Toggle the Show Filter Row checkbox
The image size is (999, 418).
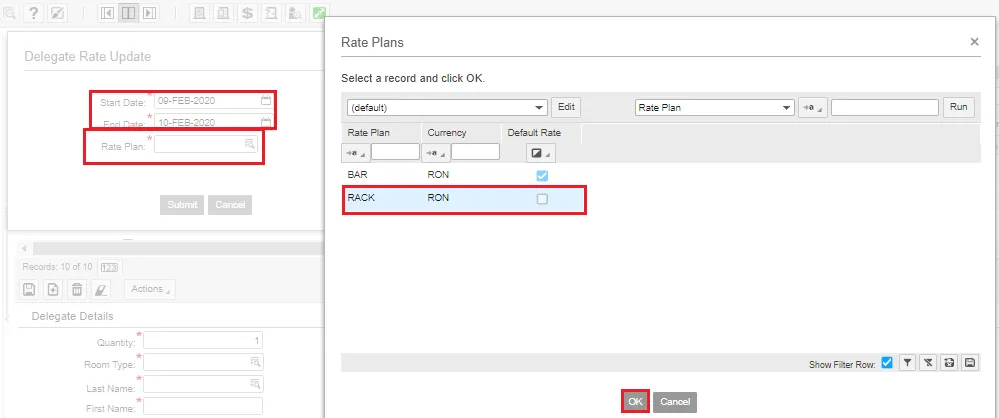pos(887,363)
